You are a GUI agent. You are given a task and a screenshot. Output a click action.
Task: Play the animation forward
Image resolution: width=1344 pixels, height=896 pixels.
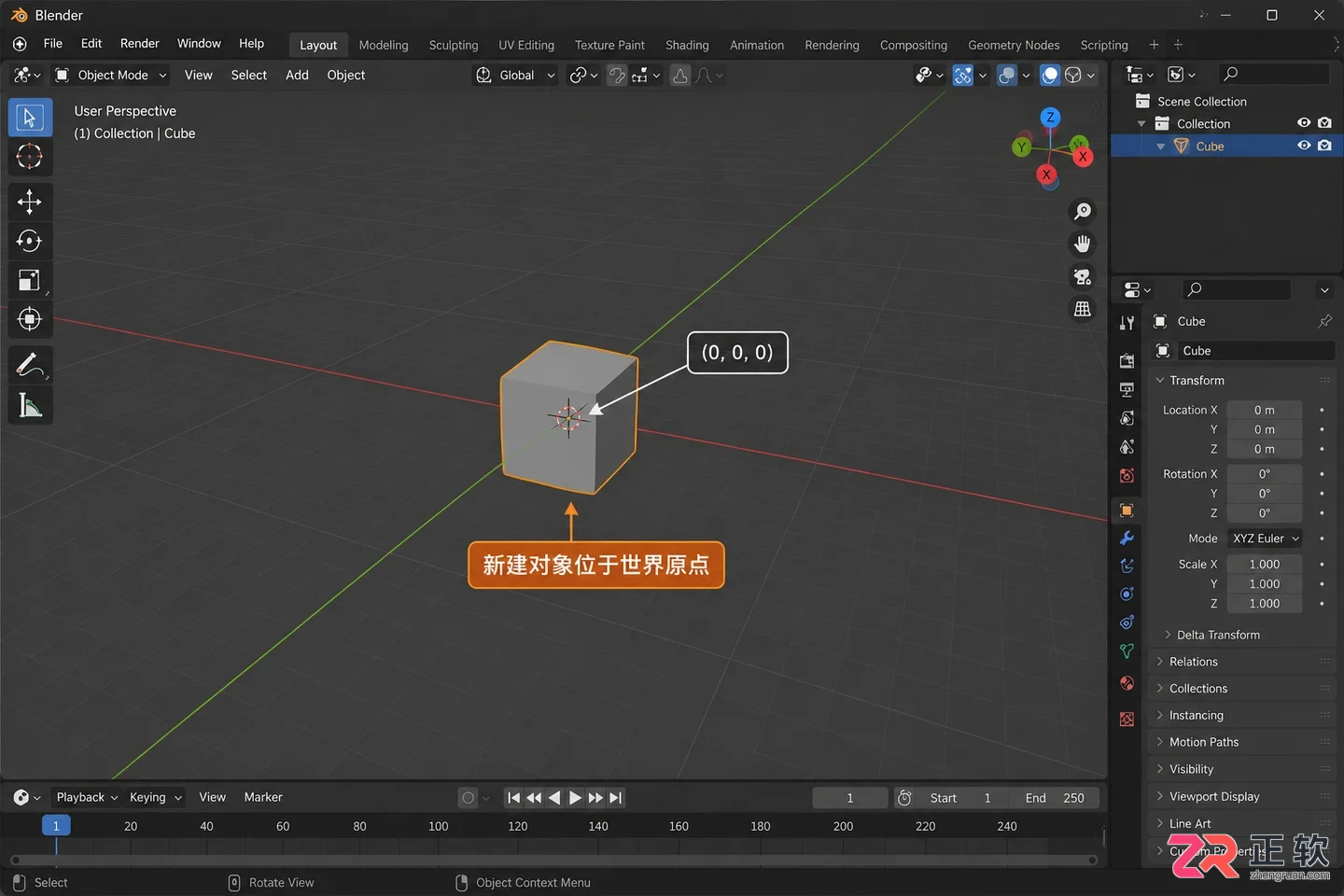pos(575,798)
